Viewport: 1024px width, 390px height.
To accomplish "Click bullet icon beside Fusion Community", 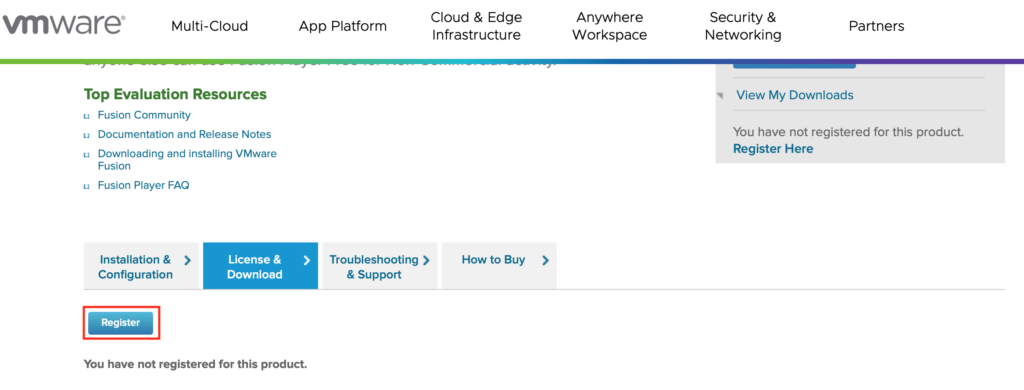I will pos(87,116).
